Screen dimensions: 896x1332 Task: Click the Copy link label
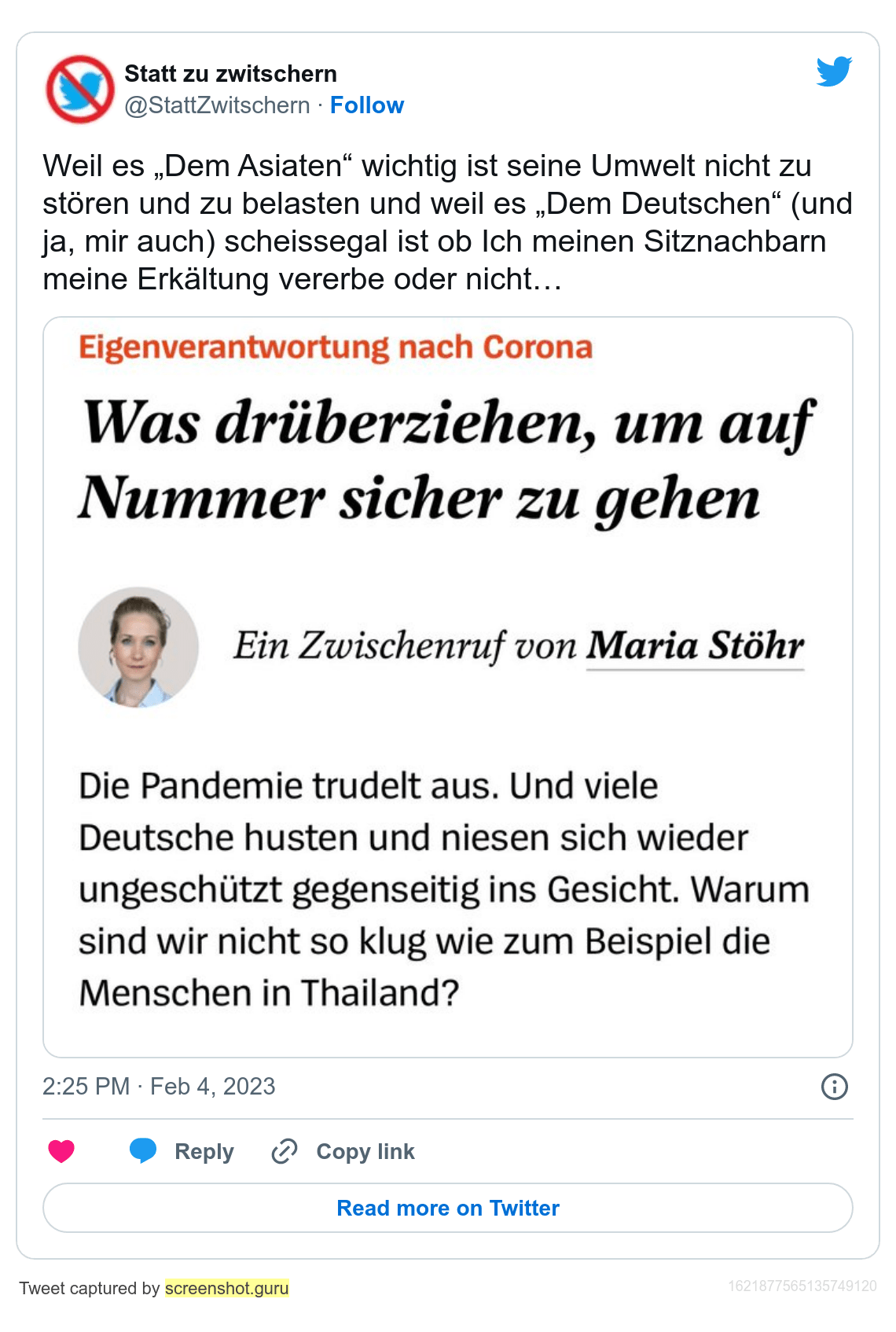coord(365,1151)
